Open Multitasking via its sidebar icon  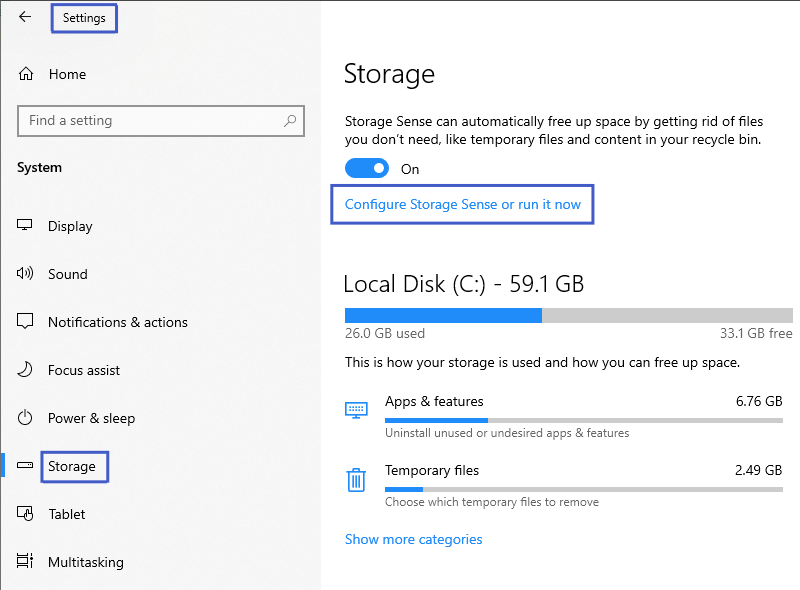[x=23, y=562]
